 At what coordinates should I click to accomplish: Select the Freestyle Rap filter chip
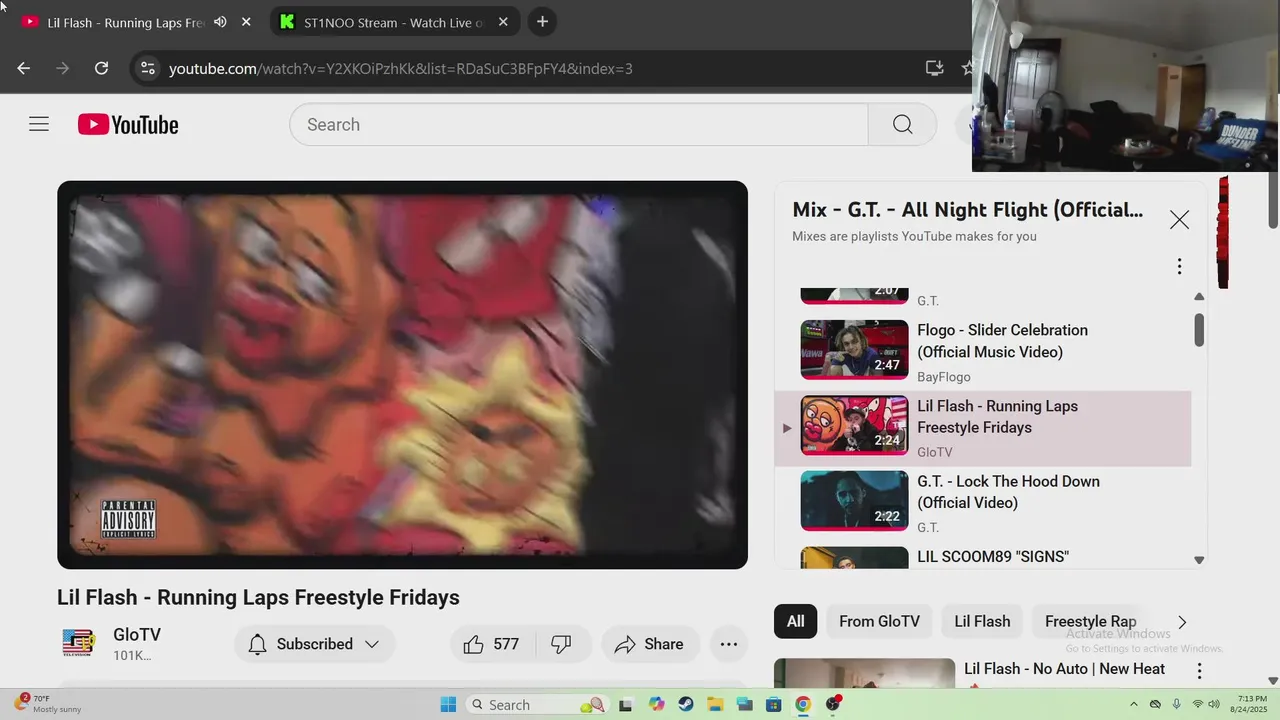[x=1090, y=622]
